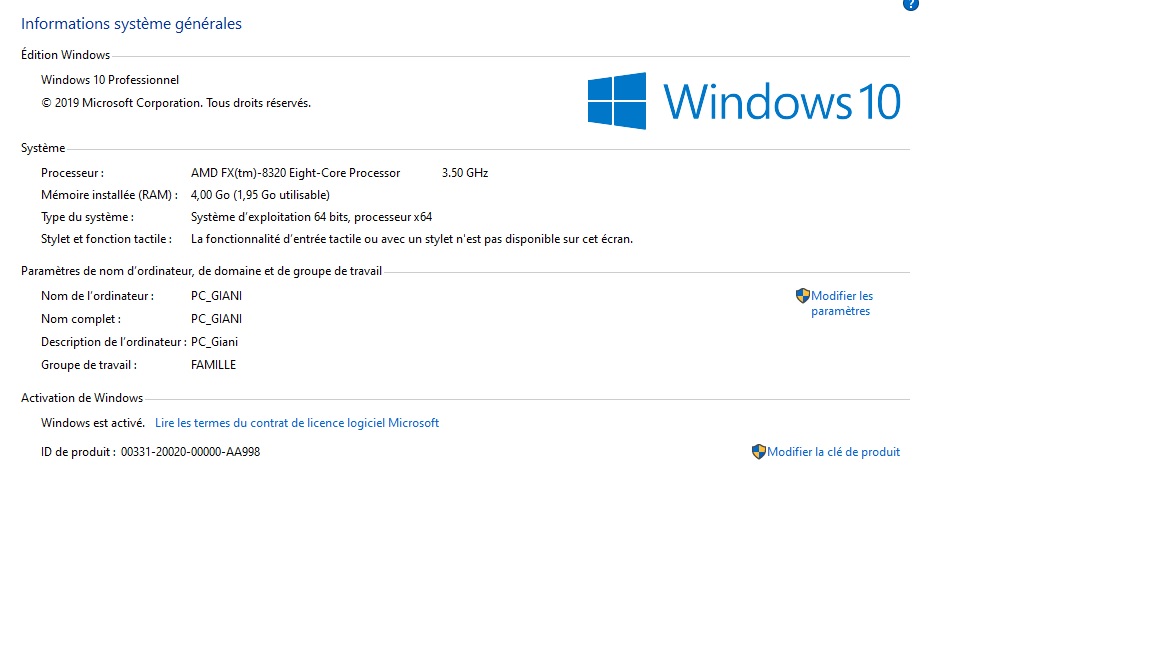Click the Nom de l'ordinateur label
Screen dimensions: 1152x648
98,296
